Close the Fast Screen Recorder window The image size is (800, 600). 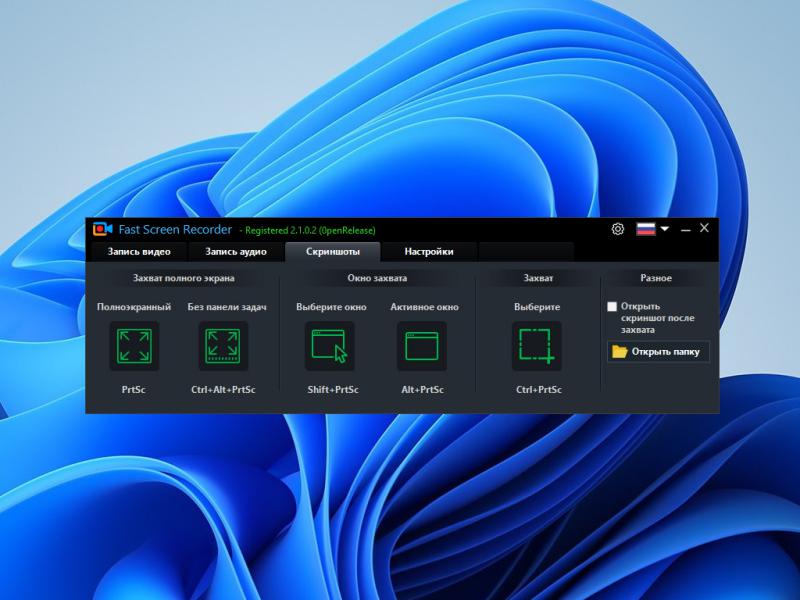pos(704,228)
